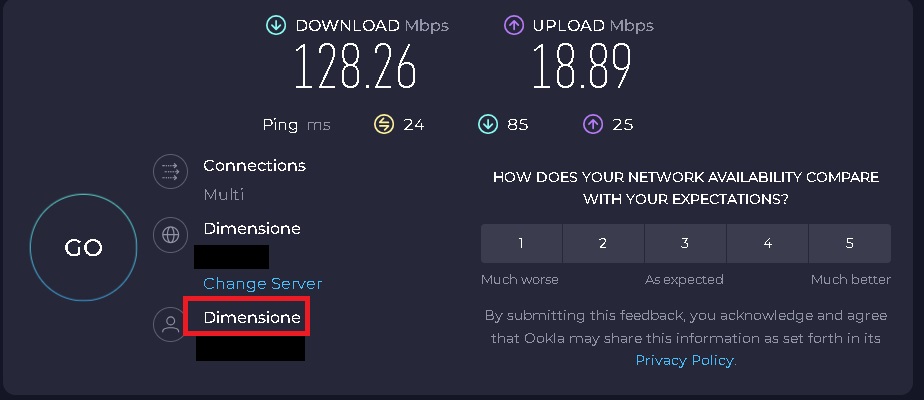Click the upload arrow icon

pyautogui.click(x=514, y=25)
